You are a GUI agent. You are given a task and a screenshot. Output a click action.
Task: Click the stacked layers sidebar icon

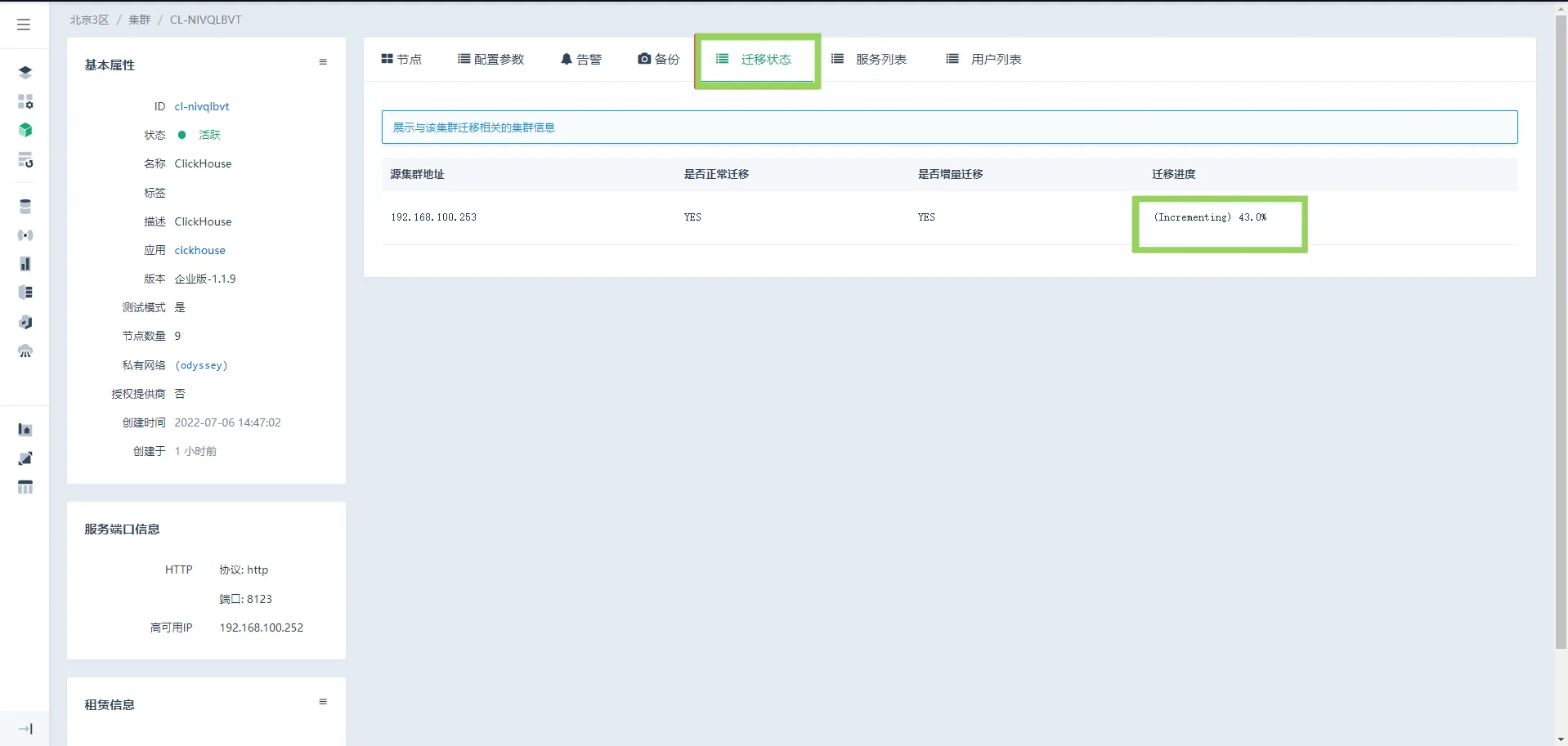25,72
